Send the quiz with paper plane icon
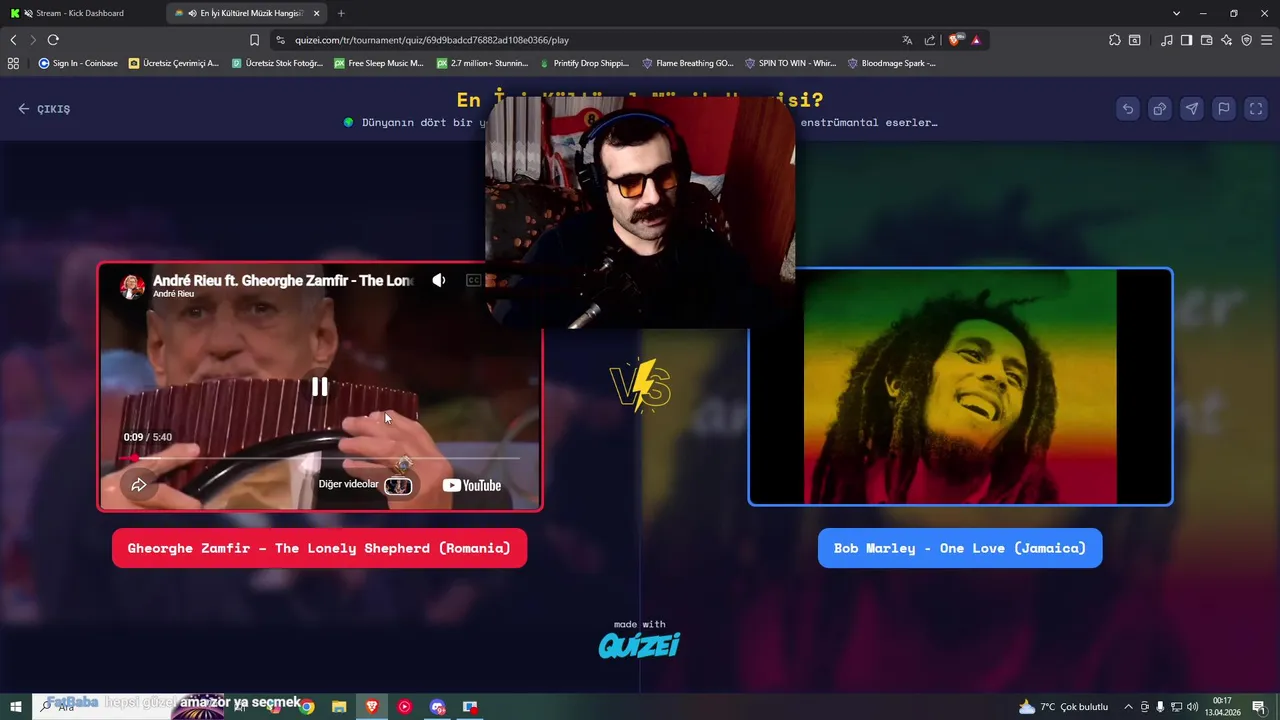The width and height of the screenshot is (1280, 720). pyautogui.click(x=1192, y=109)
